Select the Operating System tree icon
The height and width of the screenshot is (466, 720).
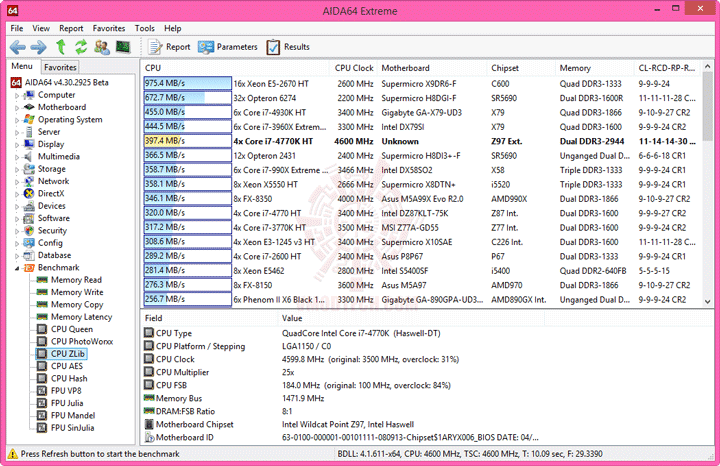click(29, 119)
